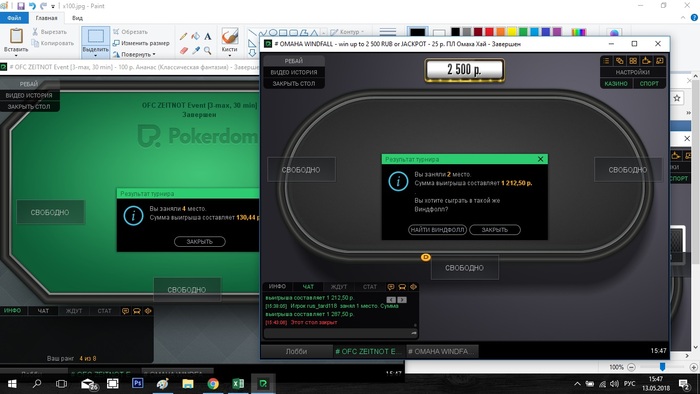Pick the red color swatch in Paint
Image resolution: width=700 pixels, height=394 pixels.
(489, 32)
